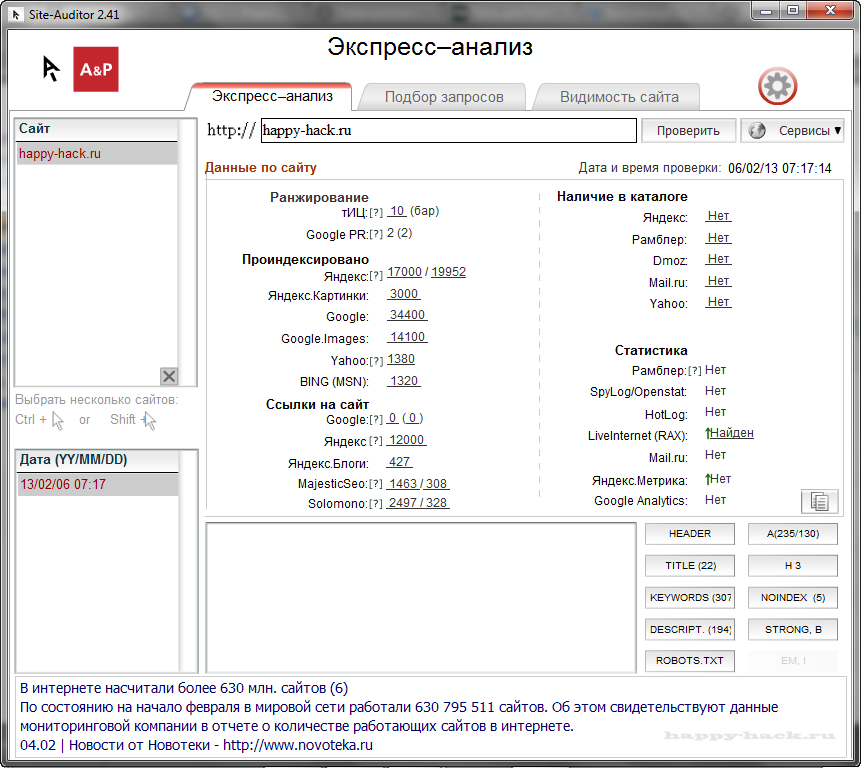The height and width of the screenshot is (768, 861).
Task: Open Google indexed 34400 link
Action: [x=407, y=315]
